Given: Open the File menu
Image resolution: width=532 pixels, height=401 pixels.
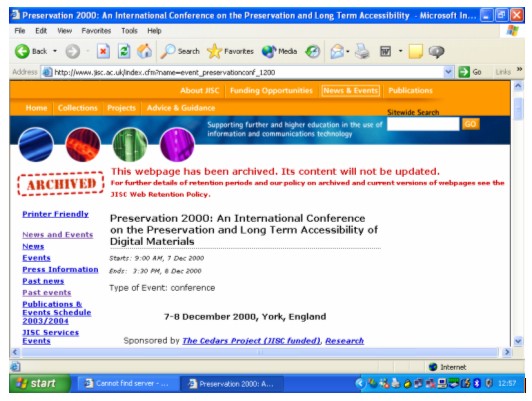Looking at the screenshot, I should 20,31.
